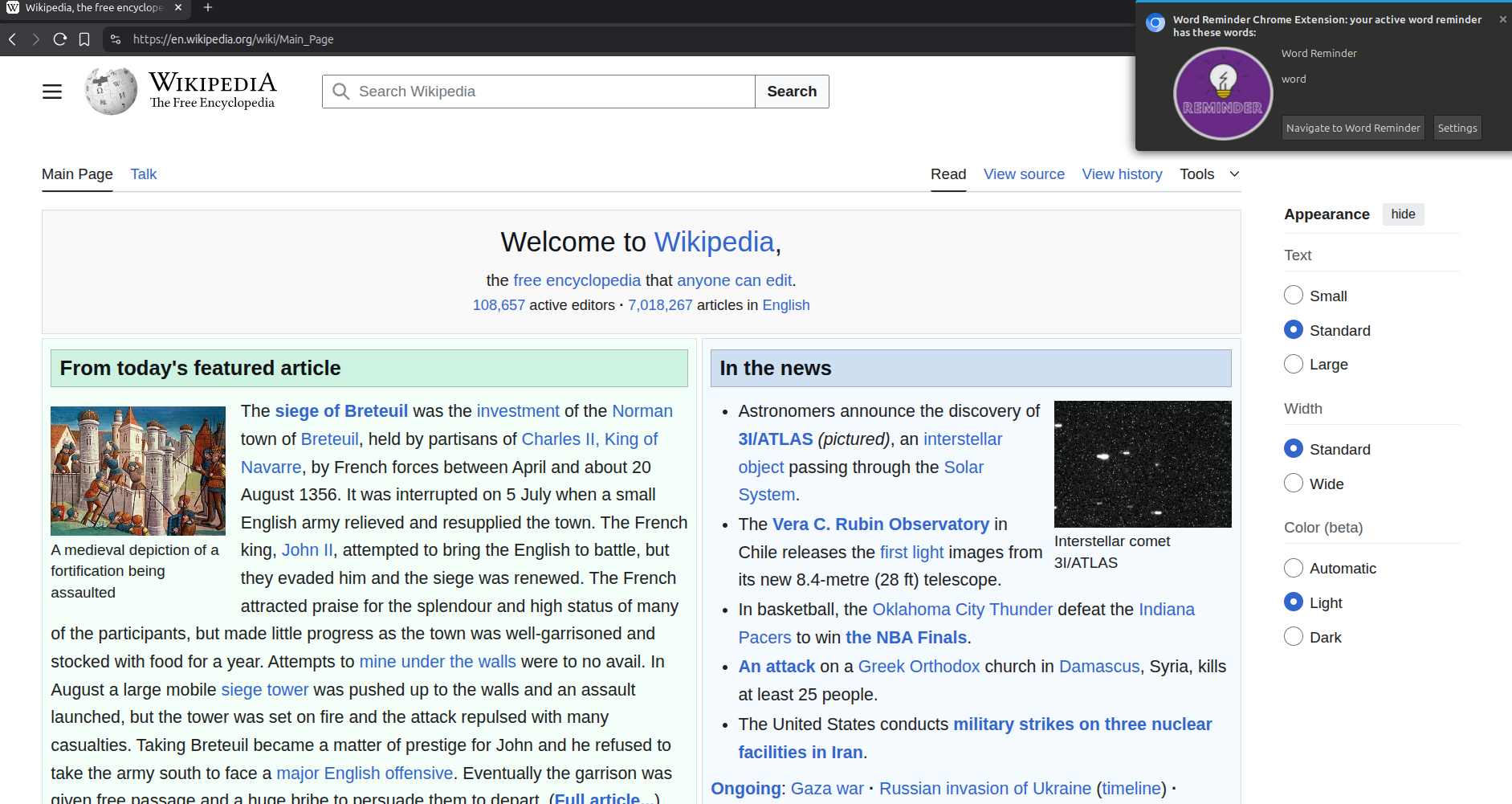The width and height of the screenshot is (1512, 804).
Task: Open the mine under the walls link
Action: 438,662
